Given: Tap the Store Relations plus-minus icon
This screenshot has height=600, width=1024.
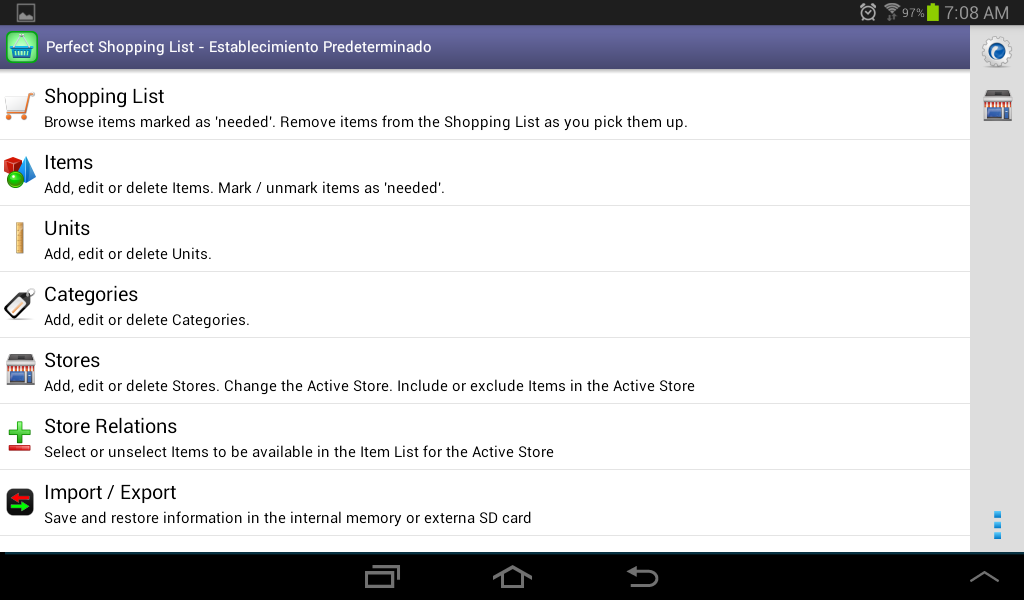Looking at the screenshot, I should tap(20, 436).
